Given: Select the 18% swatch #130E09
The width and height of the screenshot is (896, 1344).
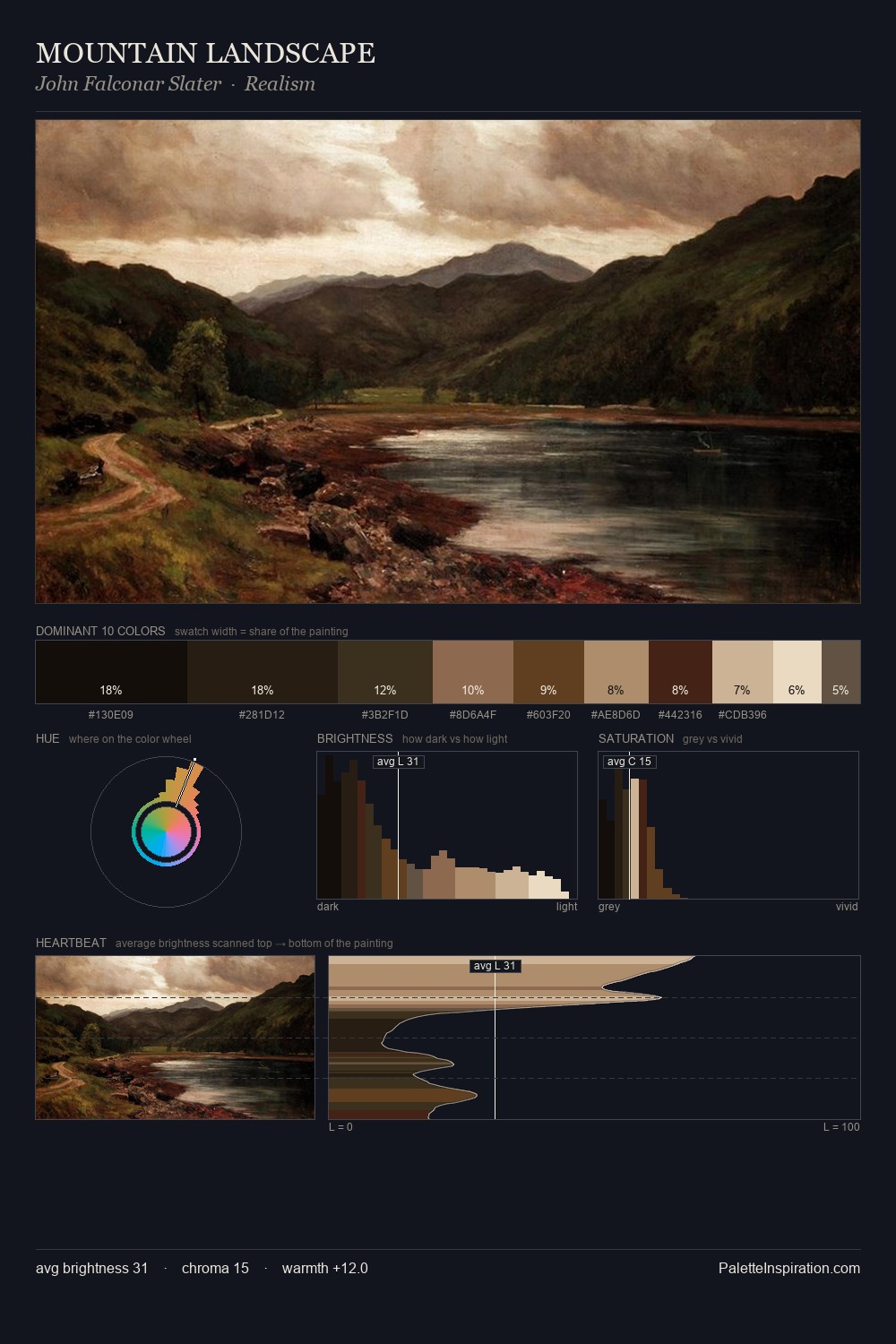Looking at the screenshot, I should click(111, 672).
